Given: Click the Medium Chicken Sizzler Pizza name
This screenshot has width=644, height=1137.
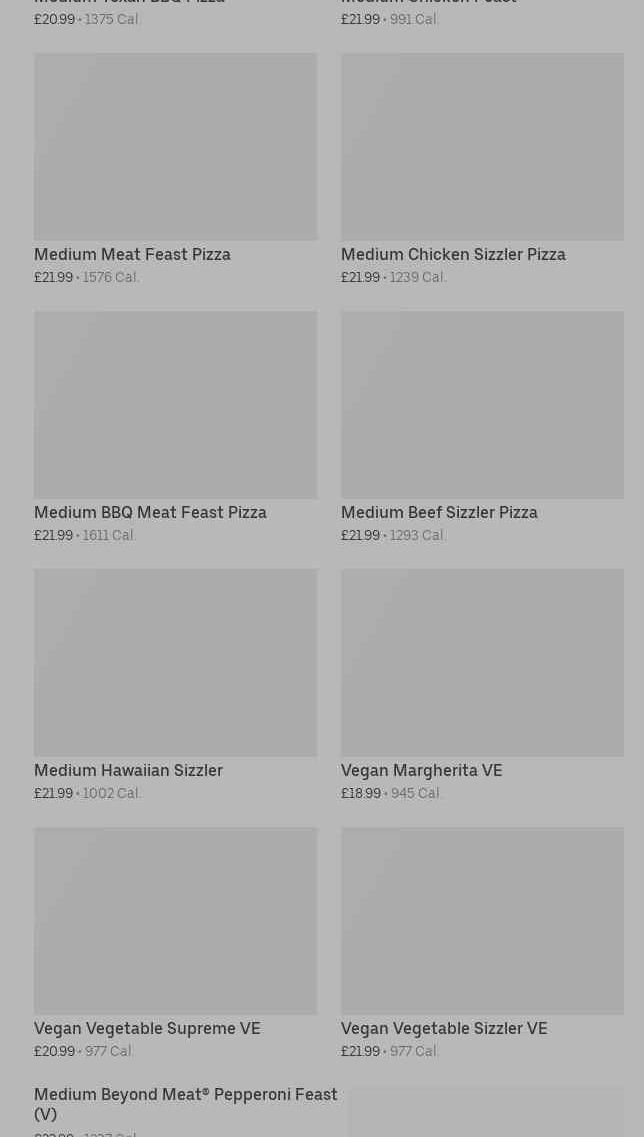Looking at the screenshot, I should tap(453, 254).
